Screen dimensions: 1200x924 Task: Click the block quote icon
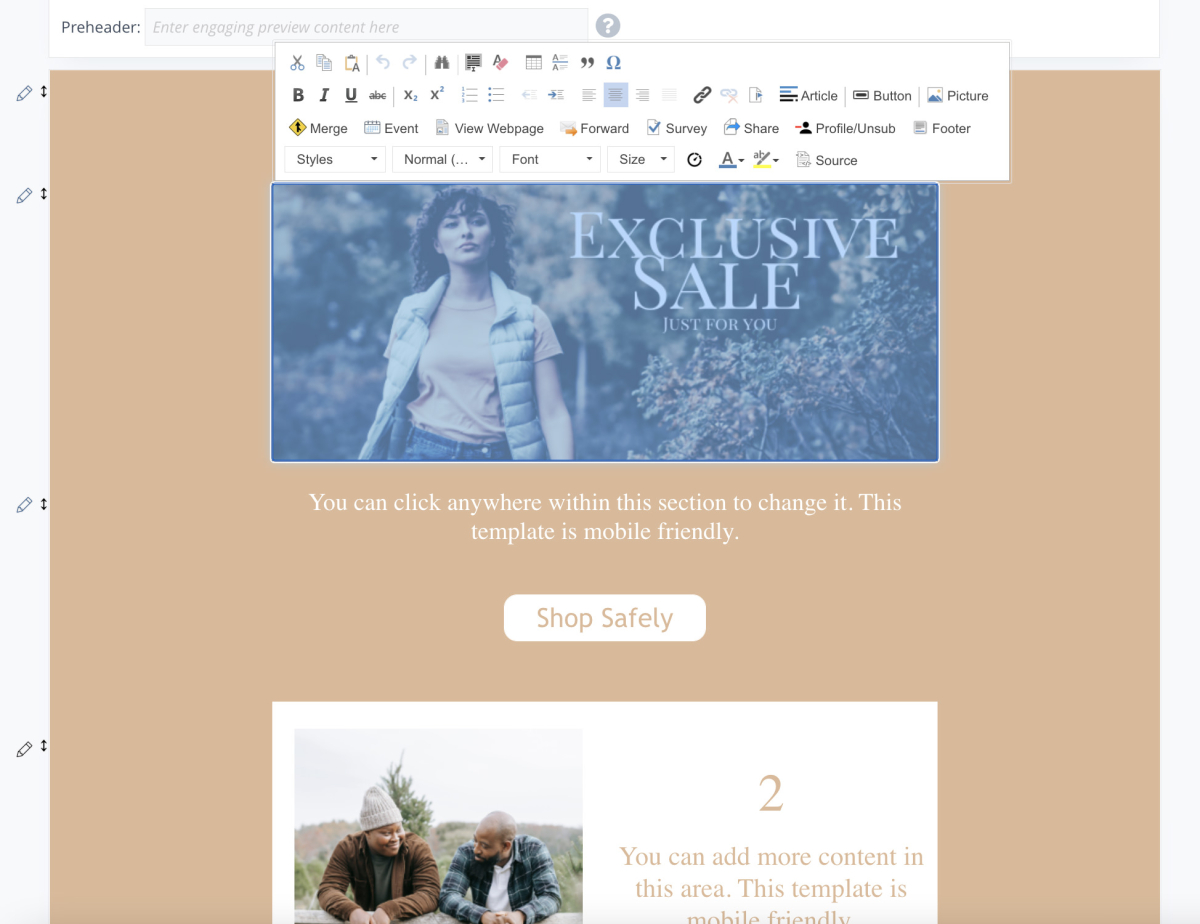587,63
